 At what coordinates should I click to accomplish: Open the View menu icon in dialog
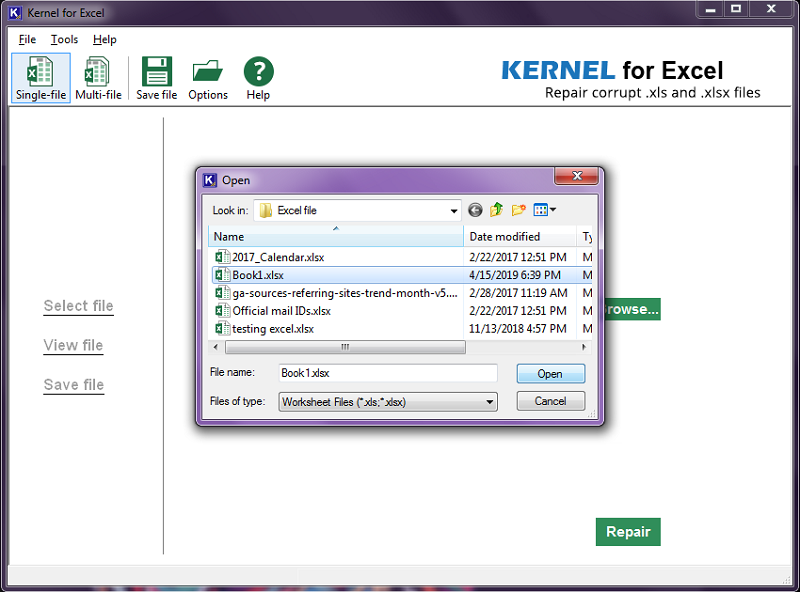[x=544, y=210]
